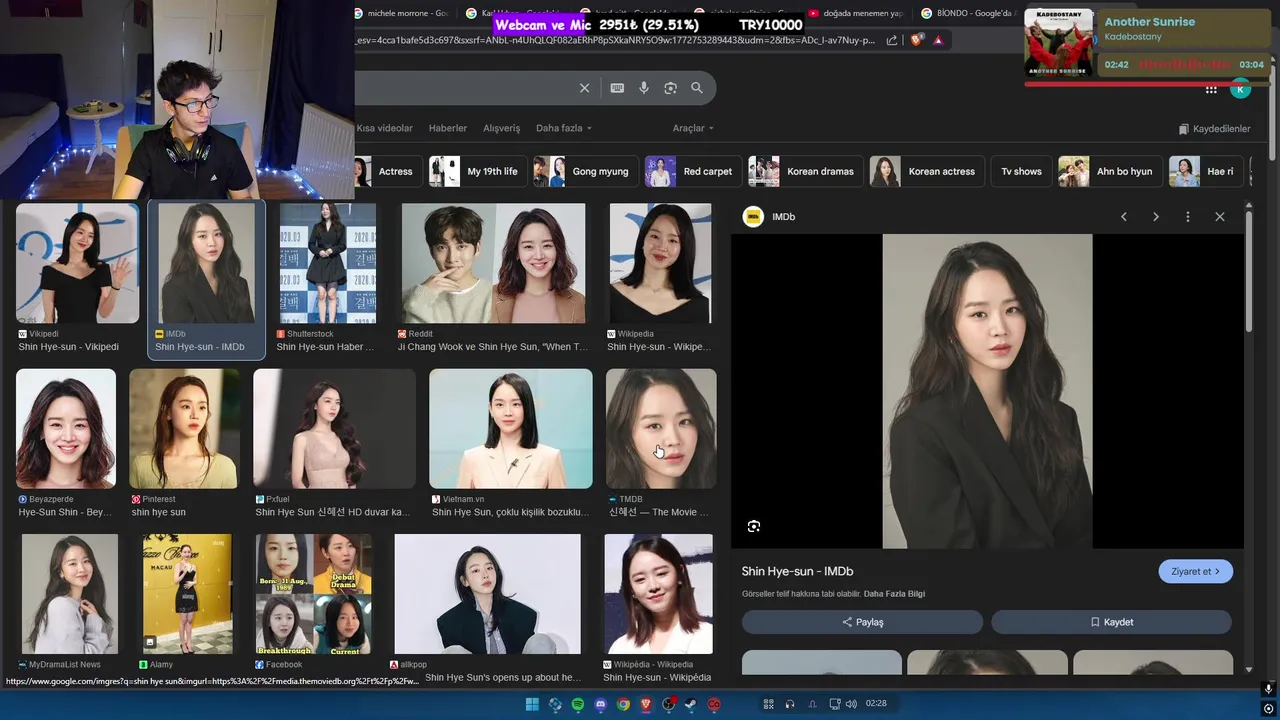Open the Vikipedi Shin Hye-sun thumbnail

77,264
